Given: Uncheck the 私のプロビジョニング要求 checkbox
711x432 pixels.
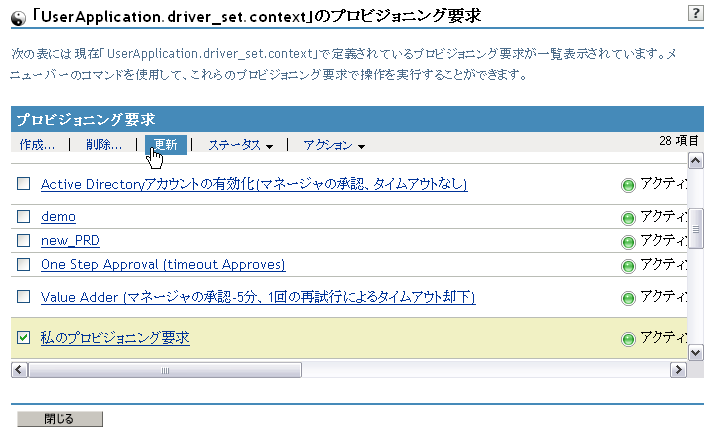Looking at the screenshot, I should 24,338.
